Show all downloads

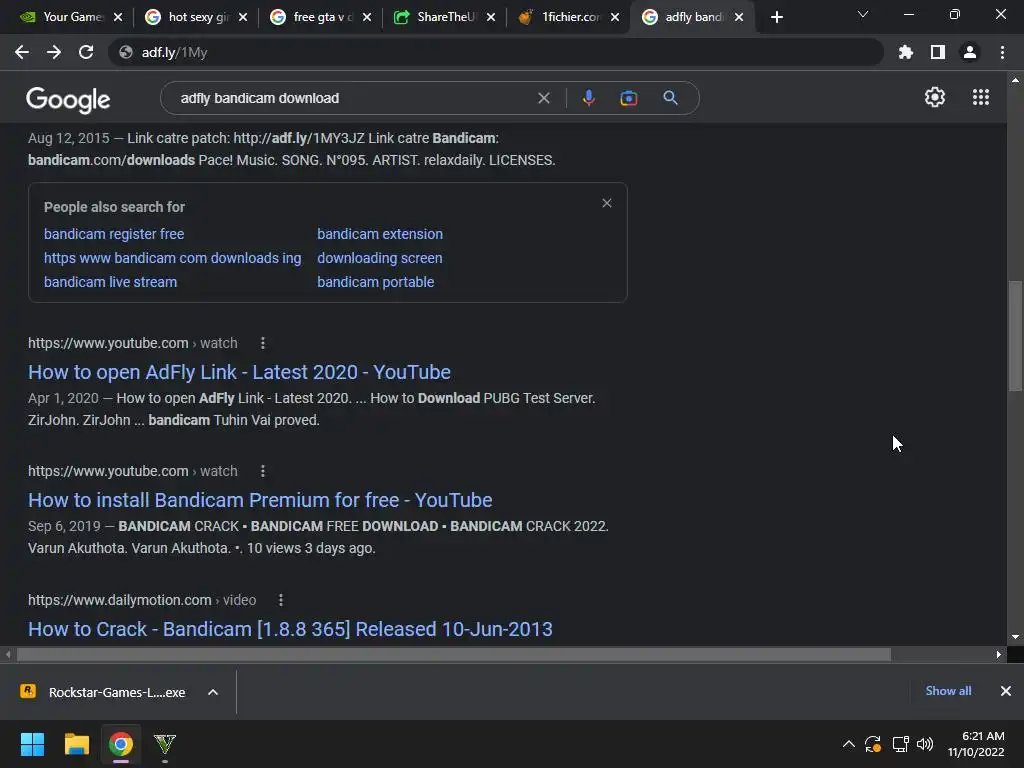click(948, 691)
